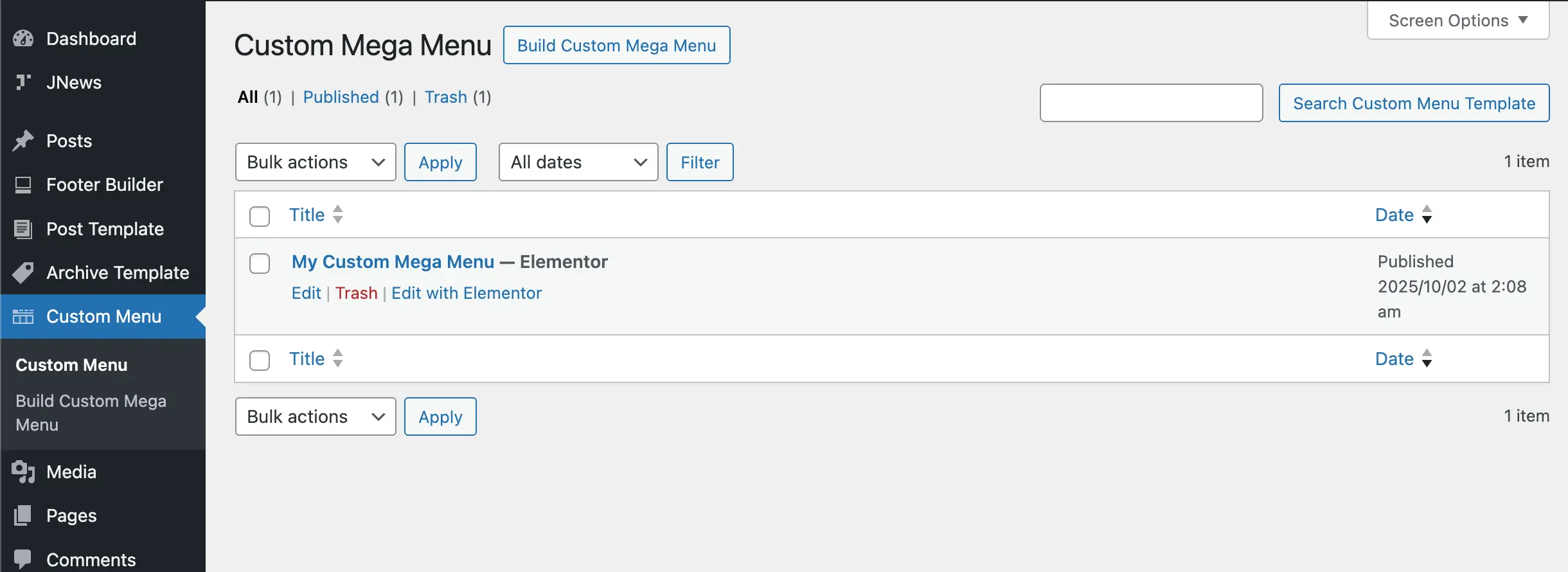The width and height of the screenshot is (1568, 572).
Task: Click the Footer Builder icon
Action: tap(23, 185)
